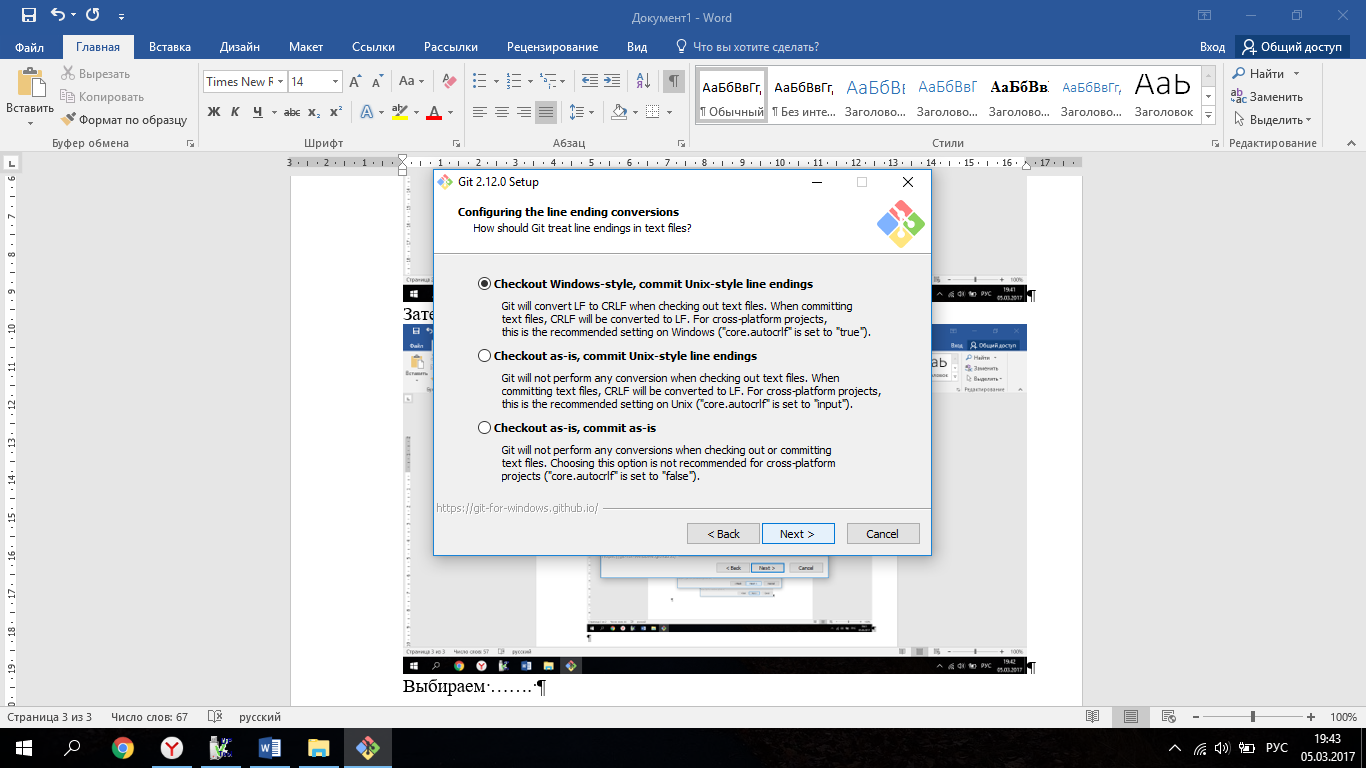
Task: Align text right in Word
Action: (523, 112)
